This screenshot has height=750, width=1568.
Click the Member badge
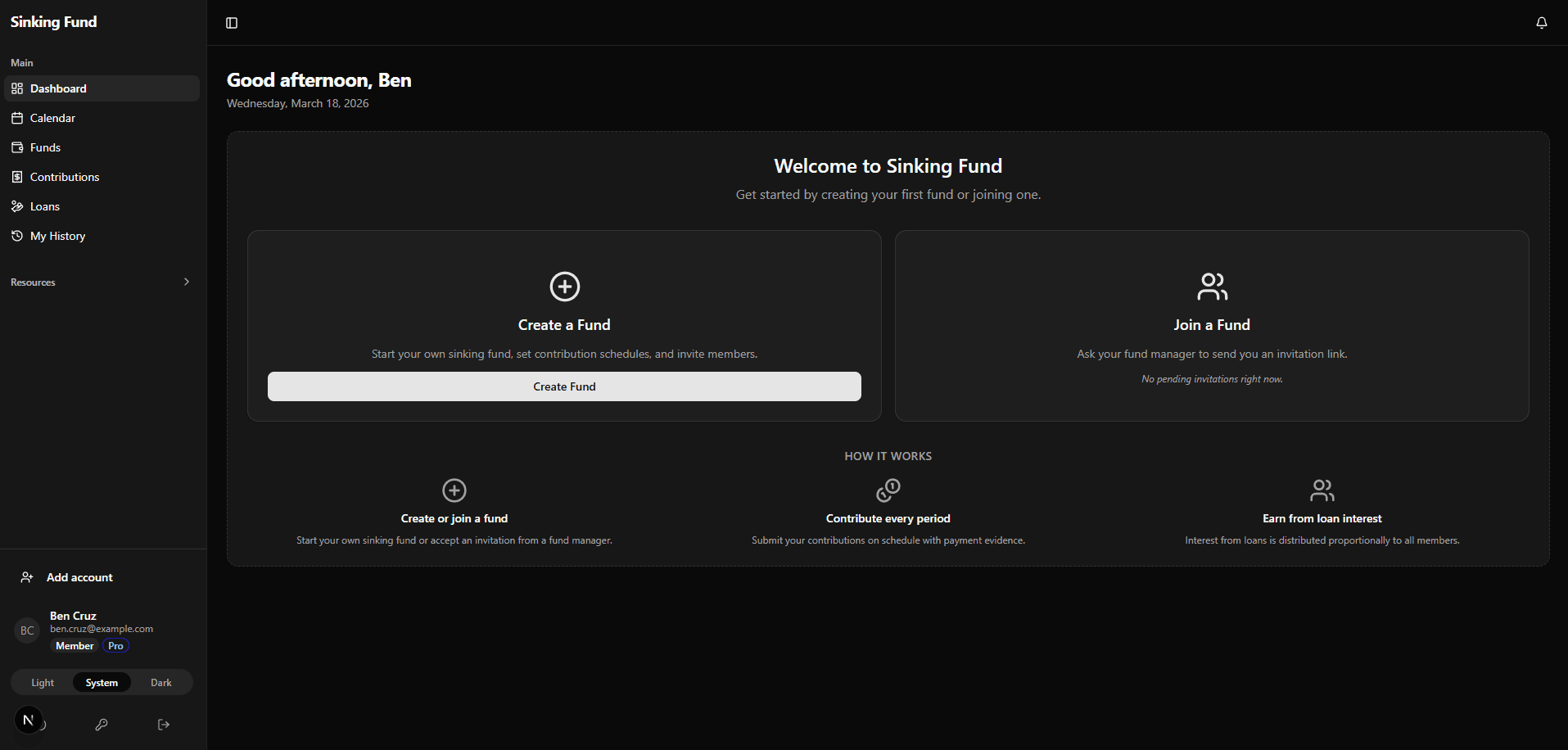(75, 645)
